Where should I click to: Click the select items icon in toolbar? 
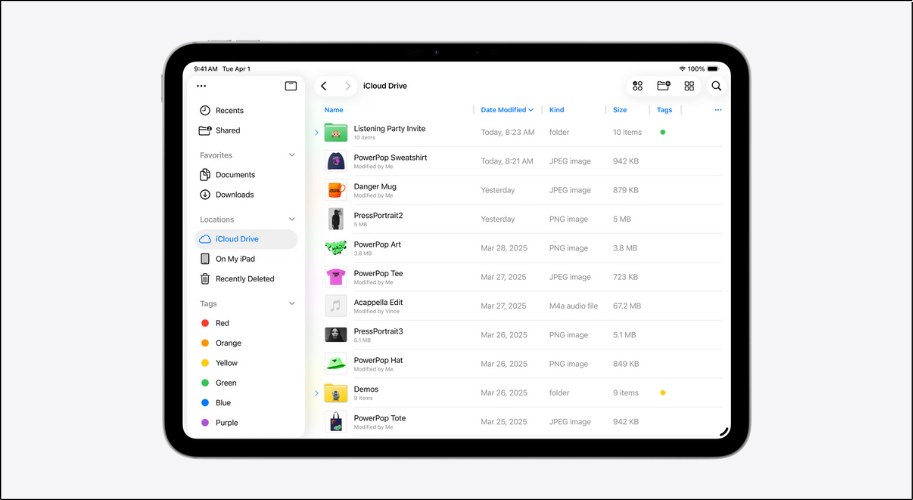tap(637, 86)
